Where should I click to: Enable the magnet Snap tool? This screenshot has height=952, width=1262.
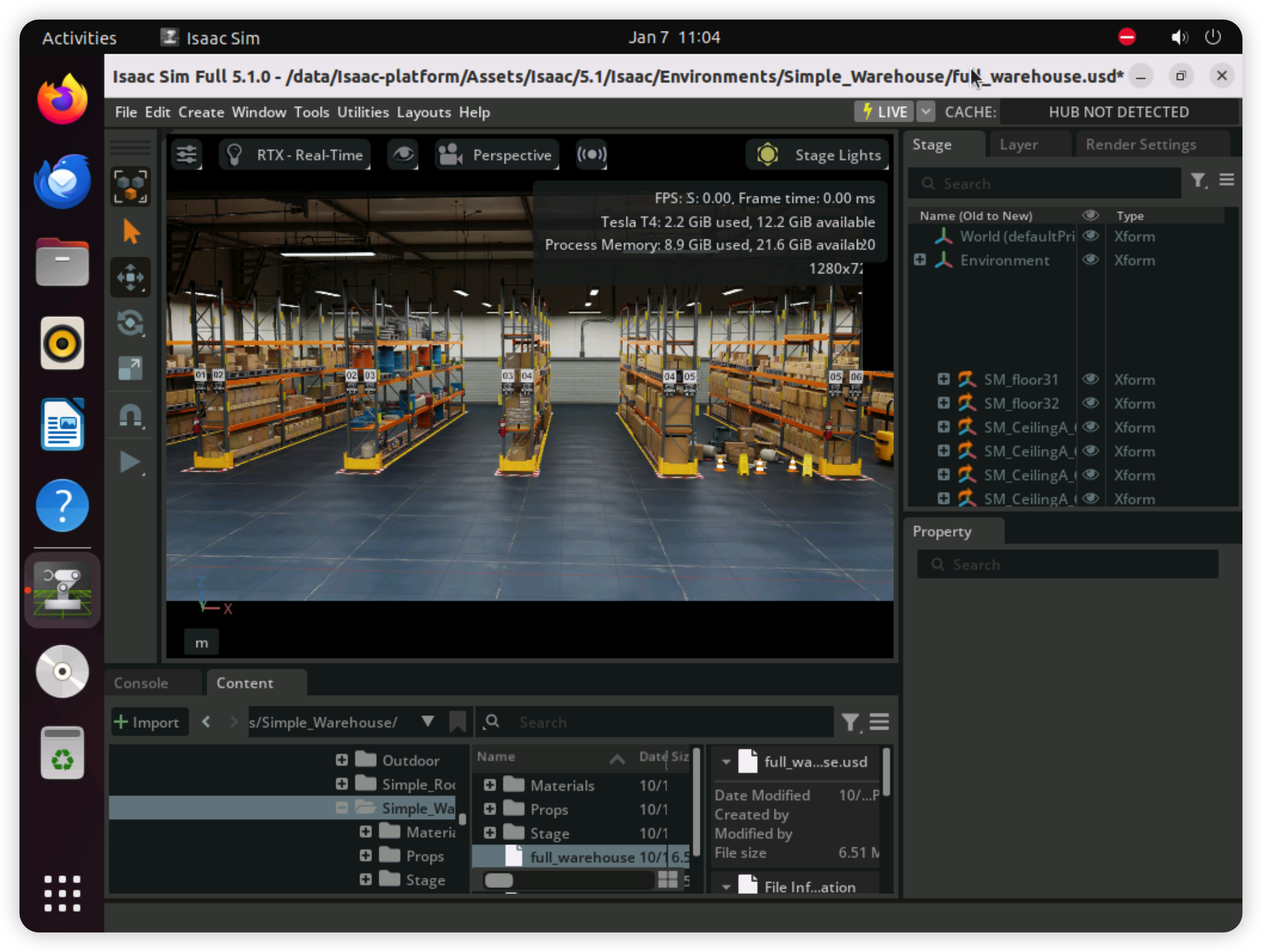pos(131,416)
